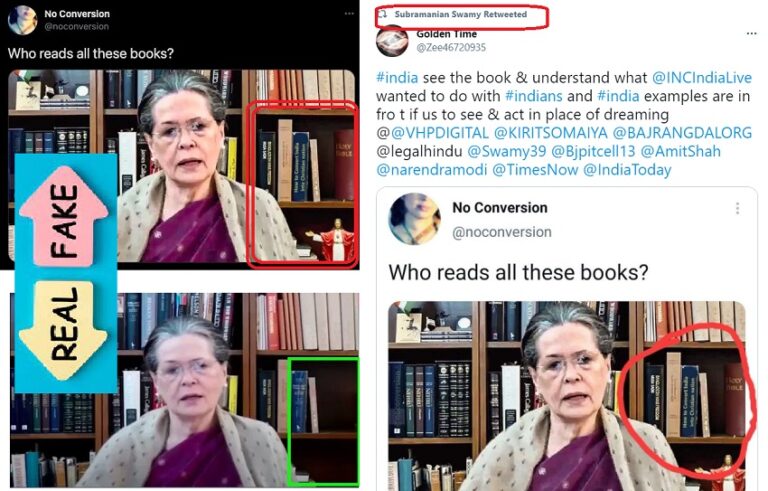
Task: Open @narendramodi mention
Action: (x=432, y=170)
